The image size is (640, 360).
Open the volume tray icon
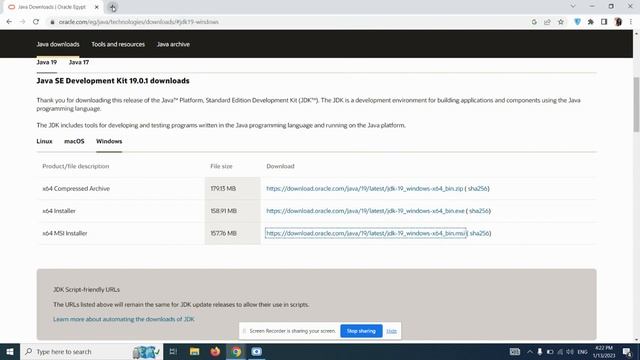570,352
